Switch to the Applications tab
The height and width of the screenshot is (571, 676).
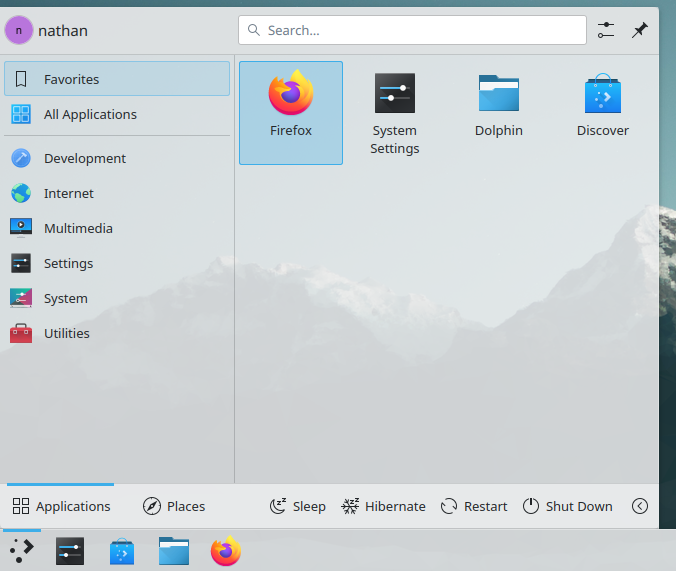pyautogui.click(x=61, y=506)
